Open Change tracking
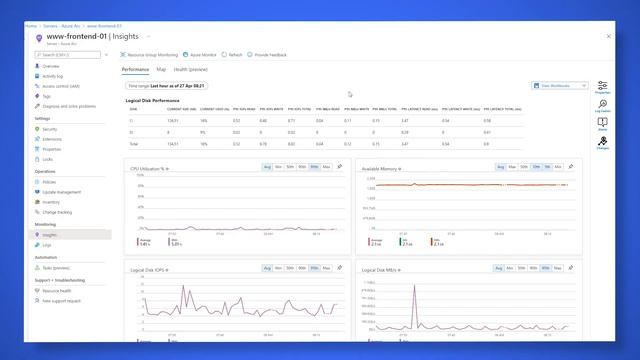 (57, 213)
